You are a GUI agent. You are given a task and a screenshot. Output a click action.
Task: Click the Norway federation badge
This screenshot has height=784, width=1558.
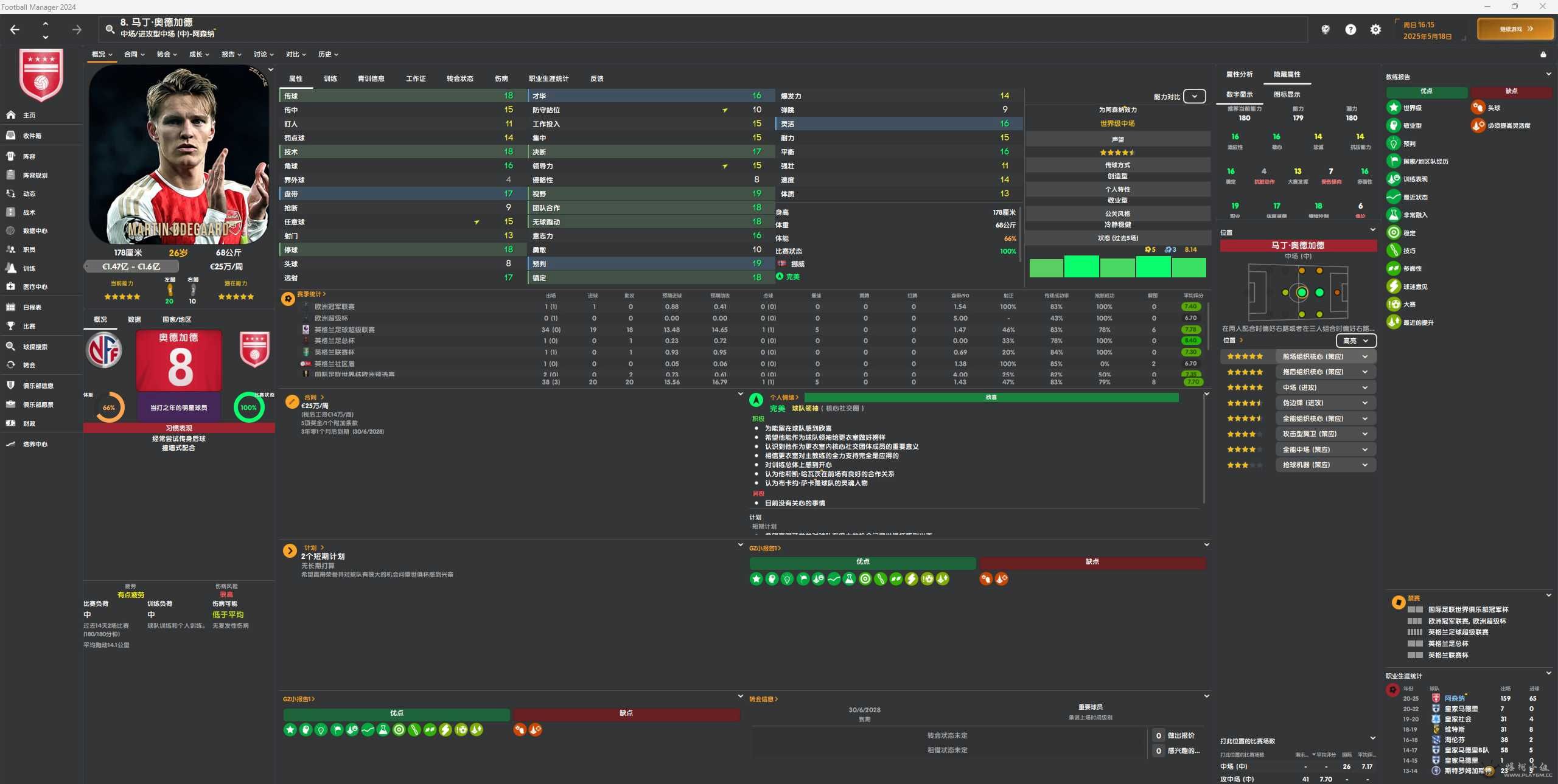(104, 350)
